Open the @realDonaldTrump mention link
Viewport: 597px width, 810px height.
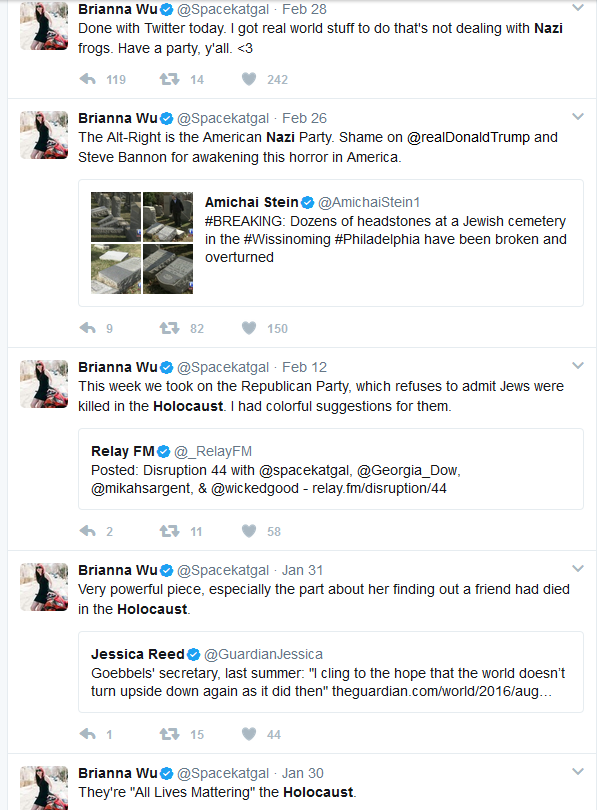point(468,137)
